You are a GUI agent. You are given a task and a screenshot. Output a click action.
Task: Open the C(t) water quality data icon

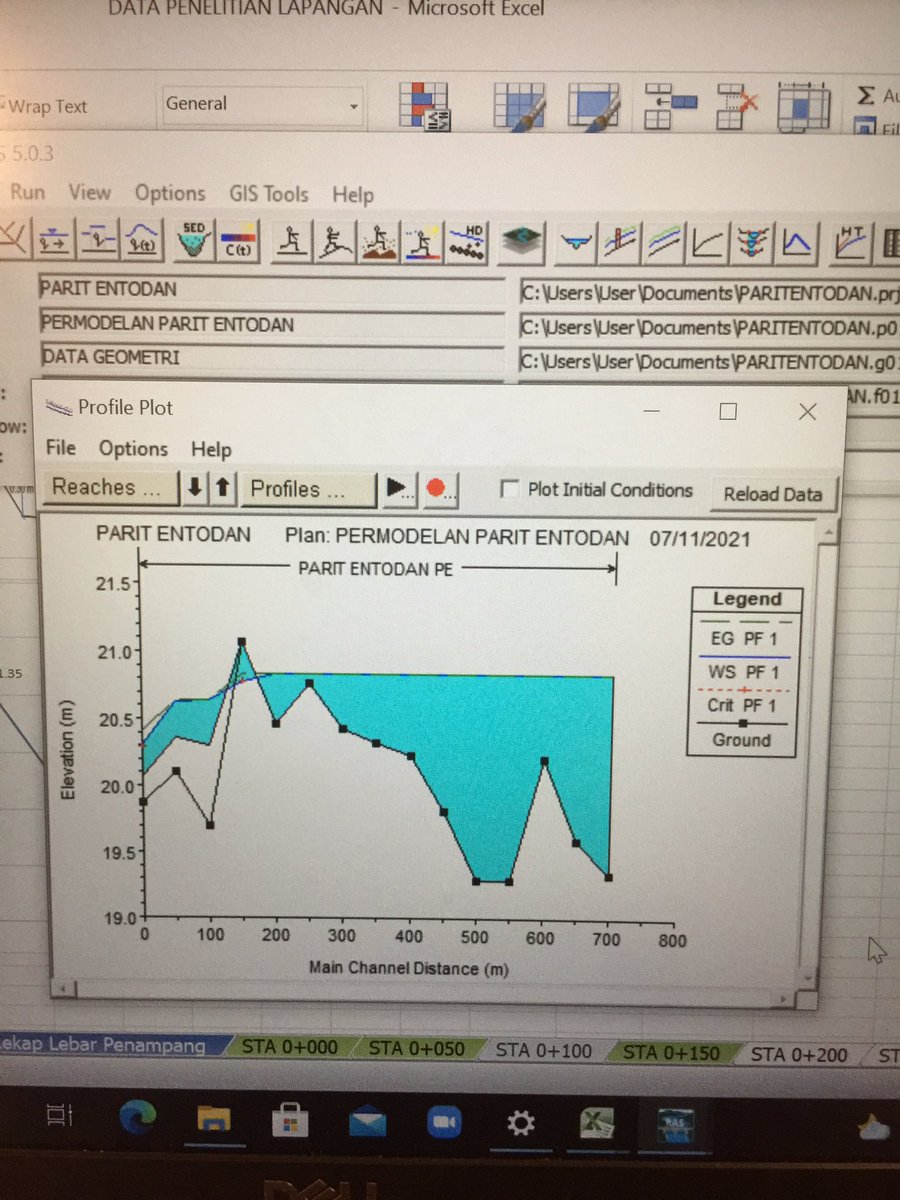pyautogui.click(x=237, y=241)
